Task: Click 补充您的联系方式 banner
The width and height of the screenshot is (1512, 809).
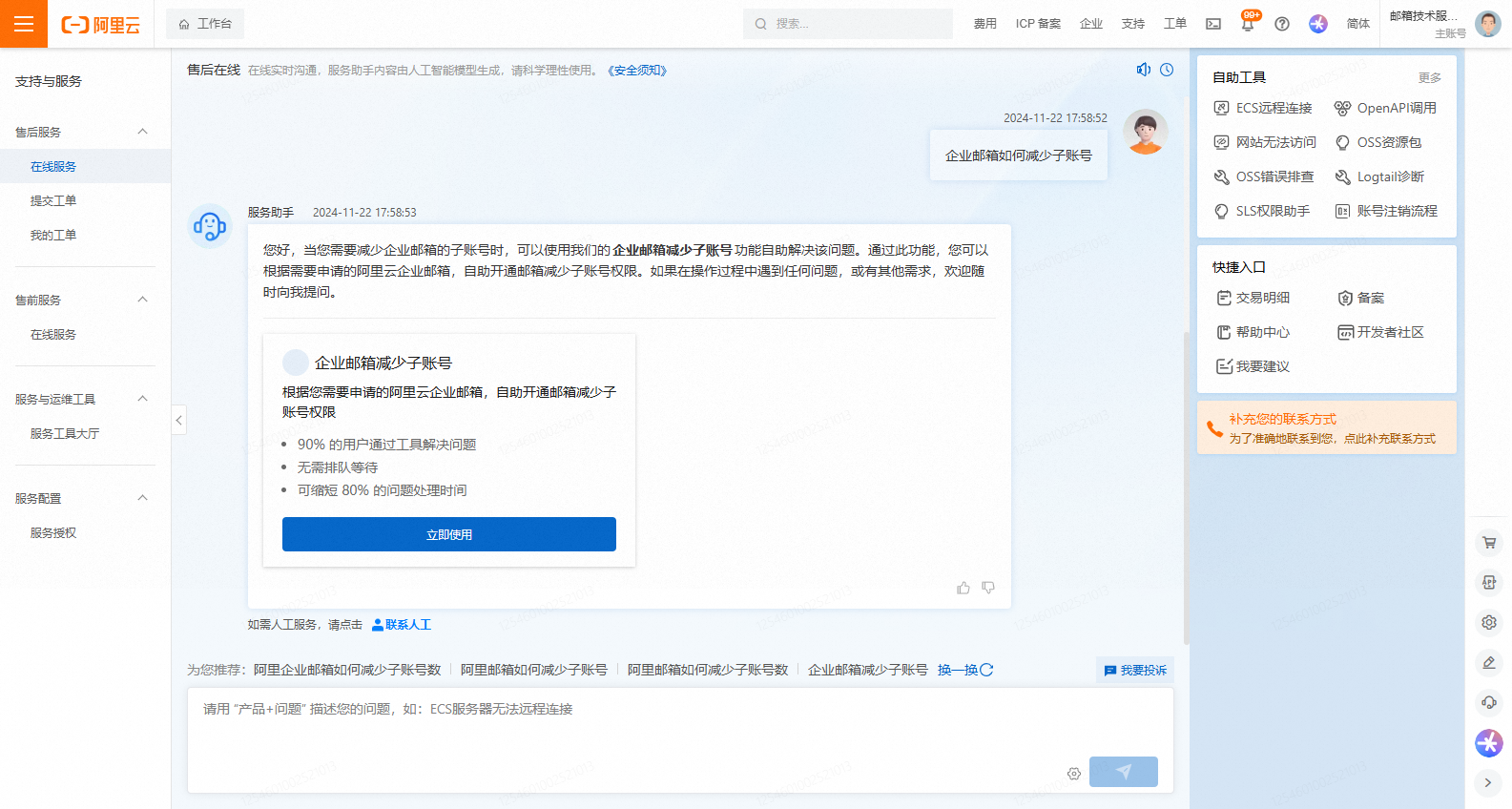Action: (x=1327, y=427)
